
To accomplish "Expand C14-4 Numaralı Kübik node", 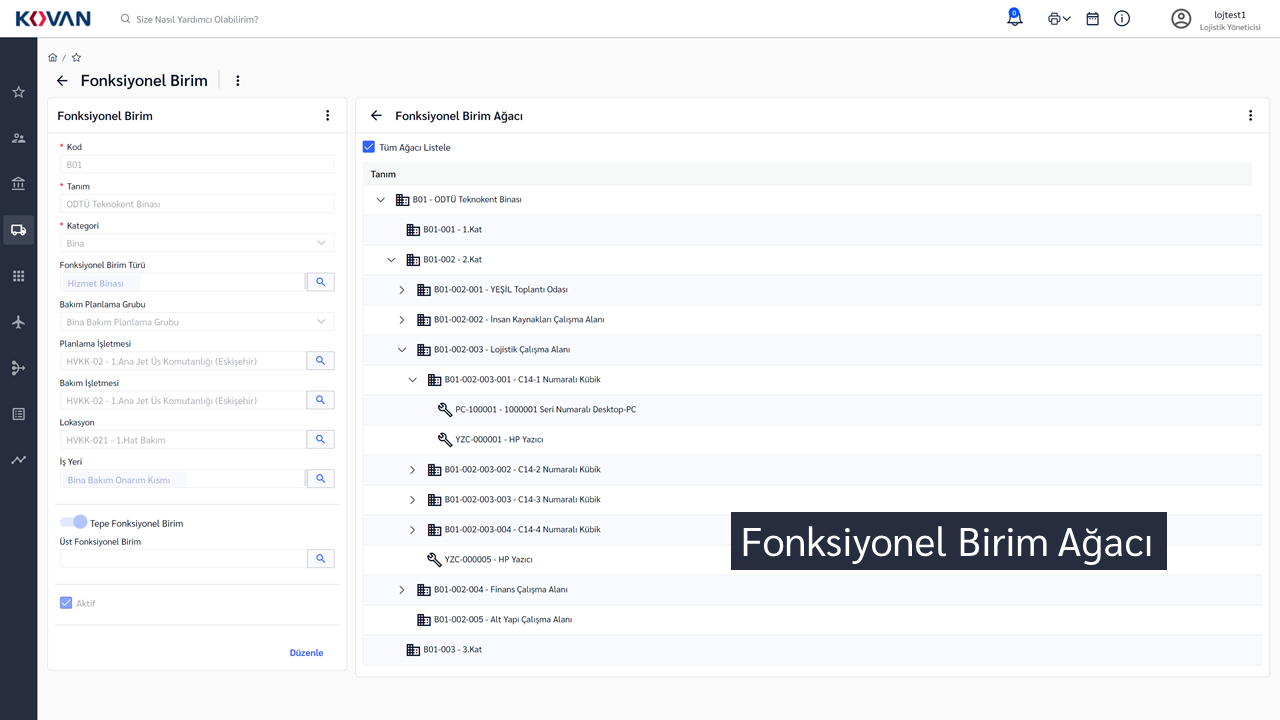I will (413, 530).
